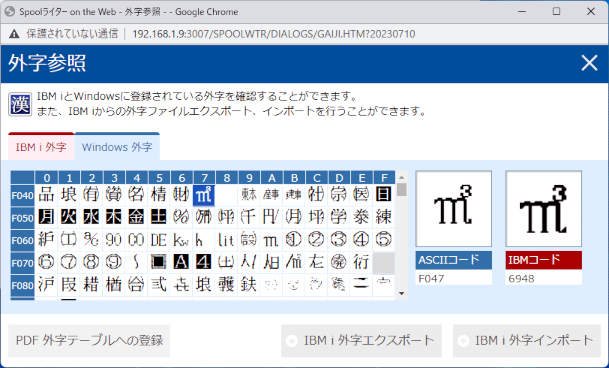Select the circled 5 glyph in row F060
Image resolution: width=609 pixels, height=368 pixels.
[x=384, y=240]
